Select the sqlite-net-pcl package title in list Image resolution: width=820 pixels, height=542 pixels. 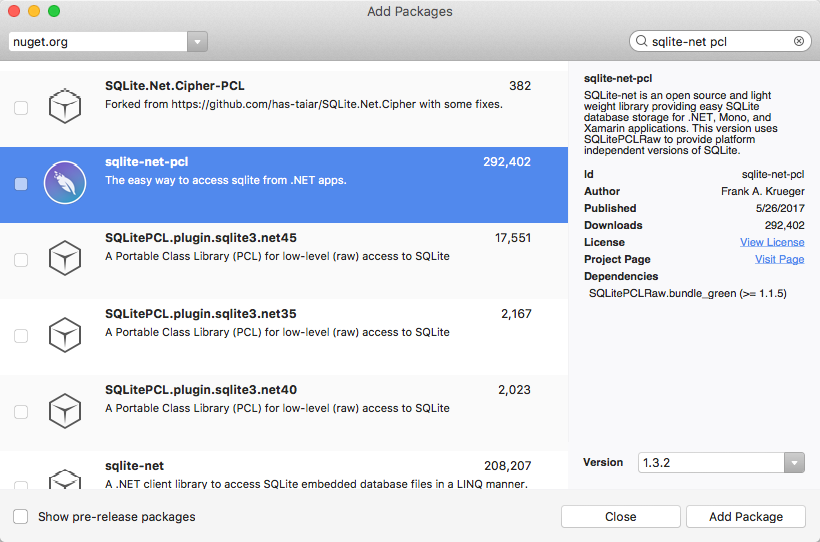point(146,162)
